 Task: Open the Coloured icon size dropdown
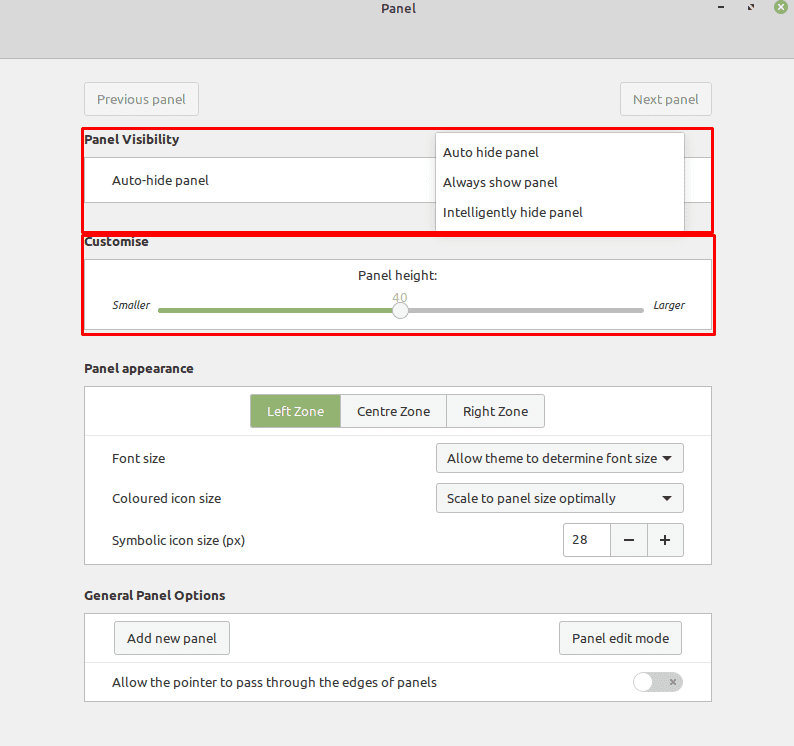[560, 498]
